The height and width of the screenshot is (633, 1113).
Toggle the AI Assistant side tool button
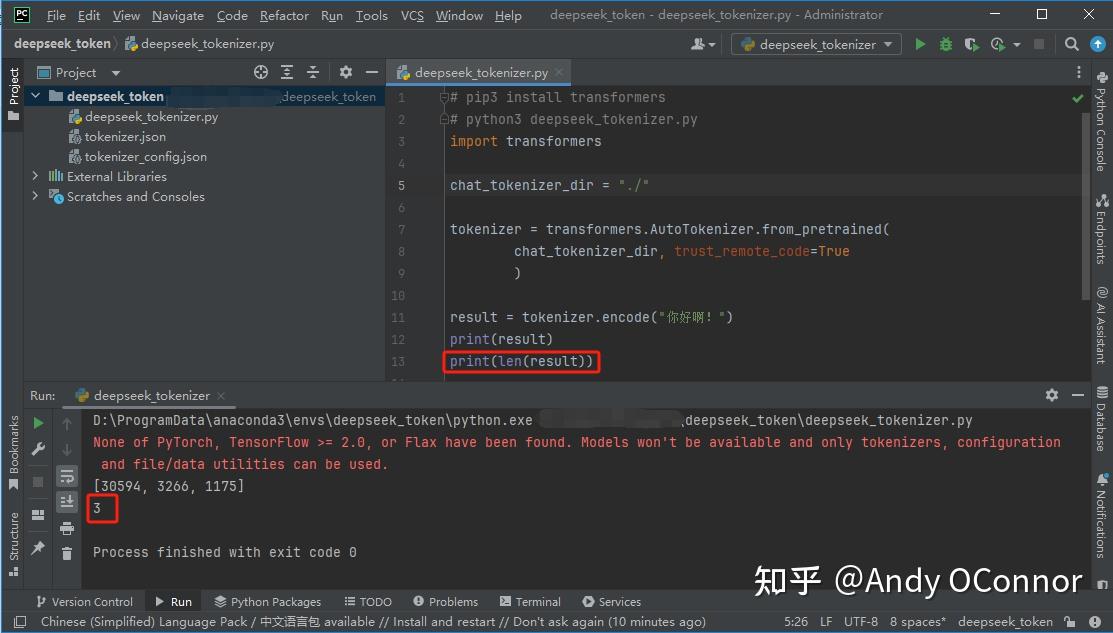click(1102, 324)
